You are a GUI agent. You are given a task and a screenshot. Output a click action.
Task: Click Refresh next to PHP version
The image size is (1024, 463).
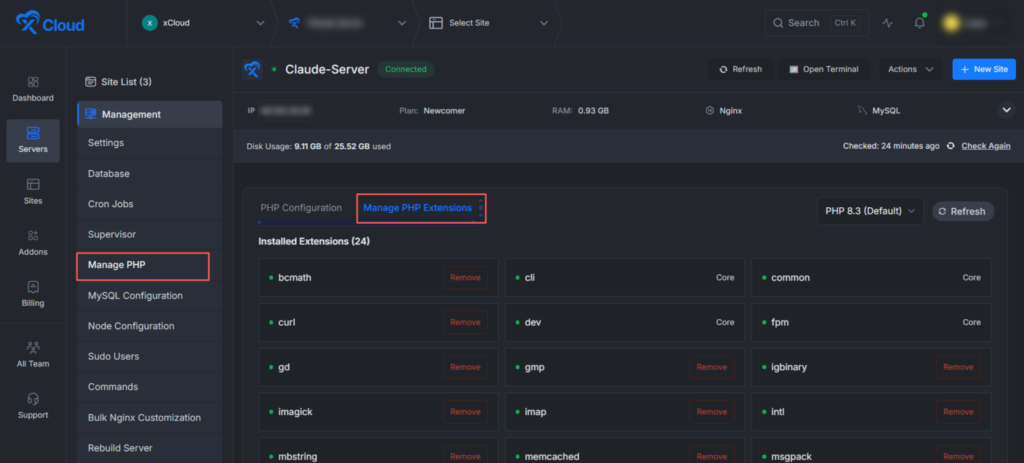(963, 211)
